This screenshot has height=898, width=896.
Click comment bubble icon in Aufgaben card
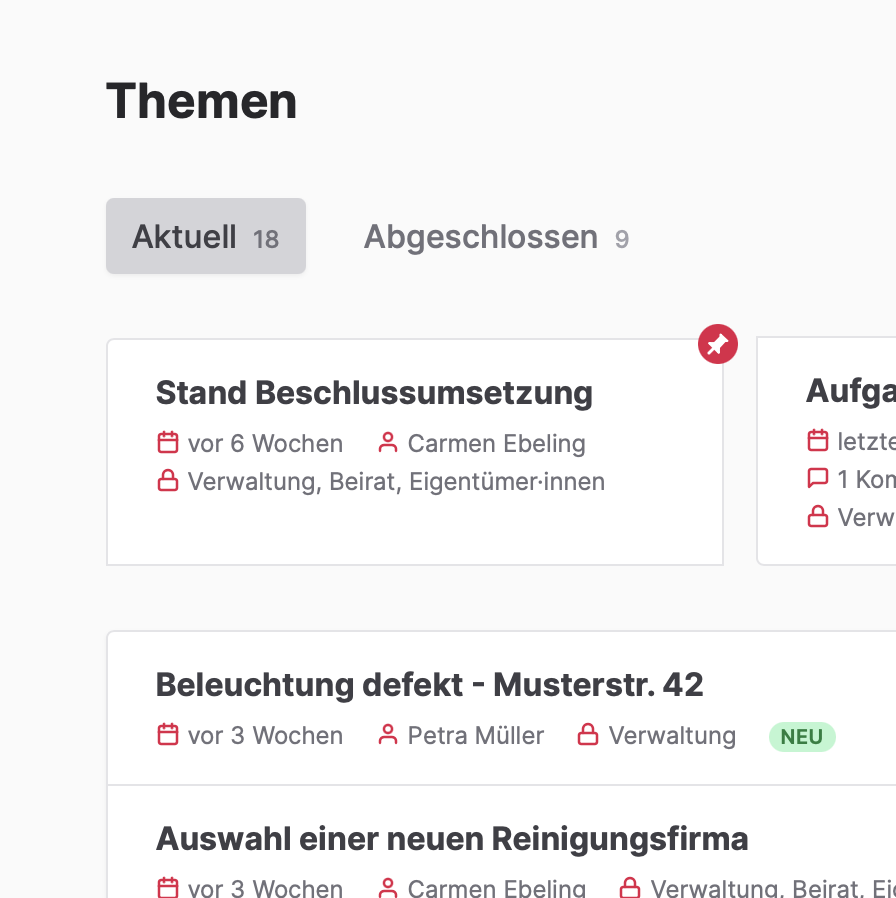pyautogui.click(x=818, y=479)
